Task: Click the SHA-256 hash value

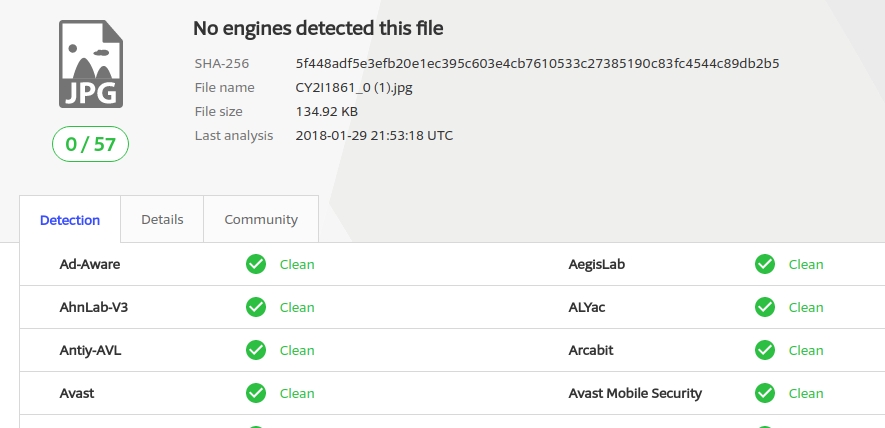Action: pyautogui.click(x=537, y=63)
